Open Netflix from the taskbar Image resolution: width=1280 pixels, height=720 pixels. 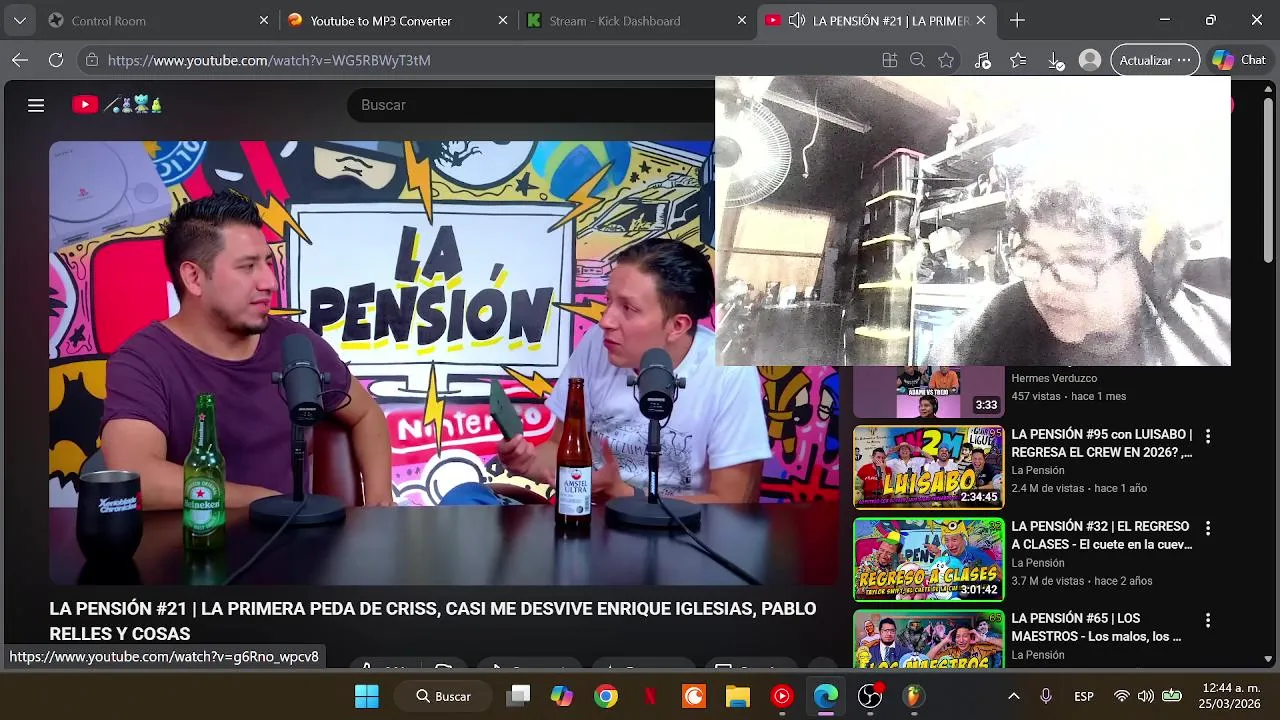[x=650, y=696]
